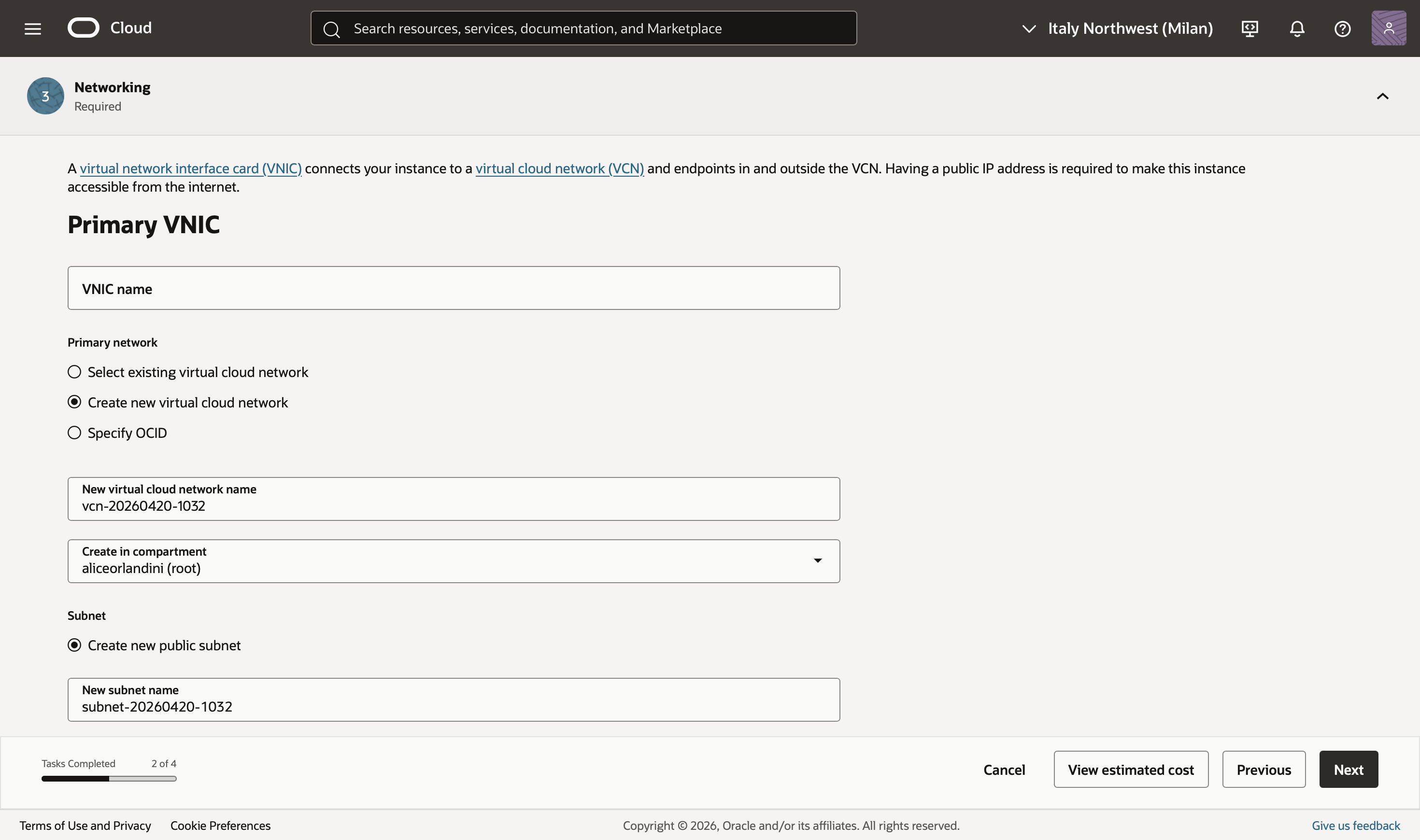Open the virtual cloud network (VCN) link

point(559,168)
